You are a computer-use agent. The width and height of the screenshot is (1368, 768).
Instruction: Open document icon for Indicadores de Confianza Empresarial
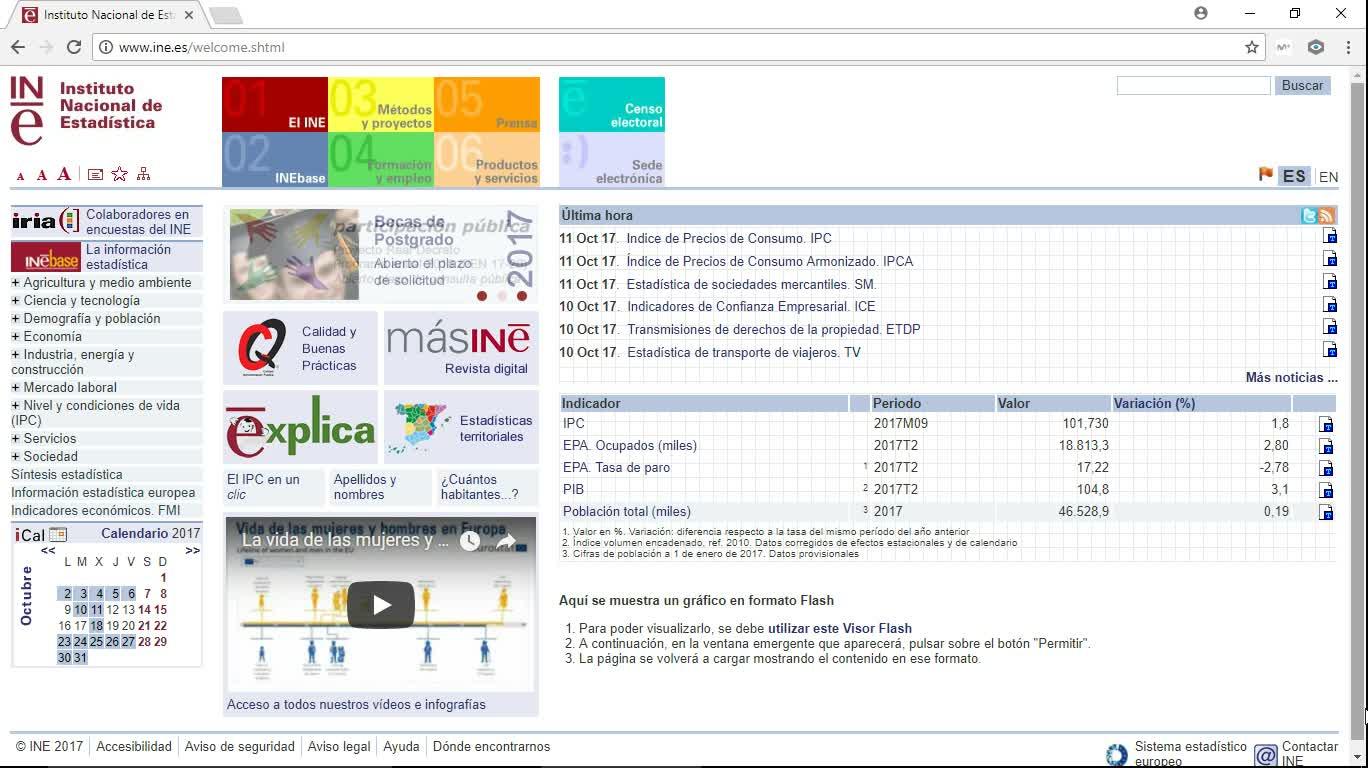[x=1330, y=305]
